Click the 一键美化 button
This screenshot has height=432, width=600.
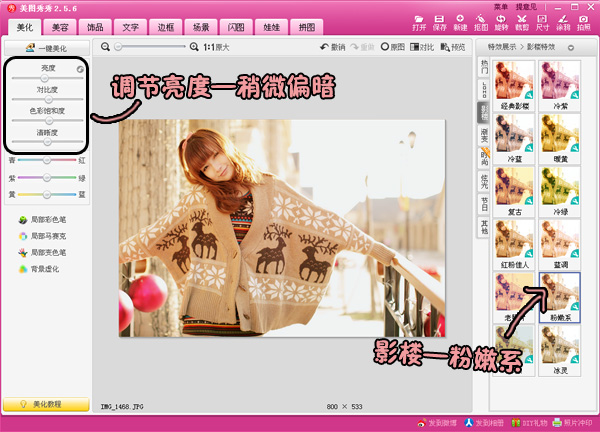pyautogui.click(x=45, y=47)
